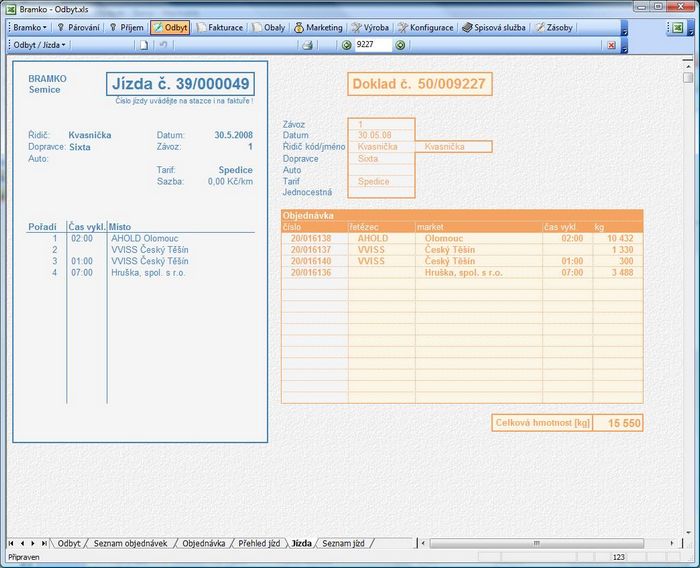Click AHOLD Olomouc in route list
700x568 pixels.
145,238
